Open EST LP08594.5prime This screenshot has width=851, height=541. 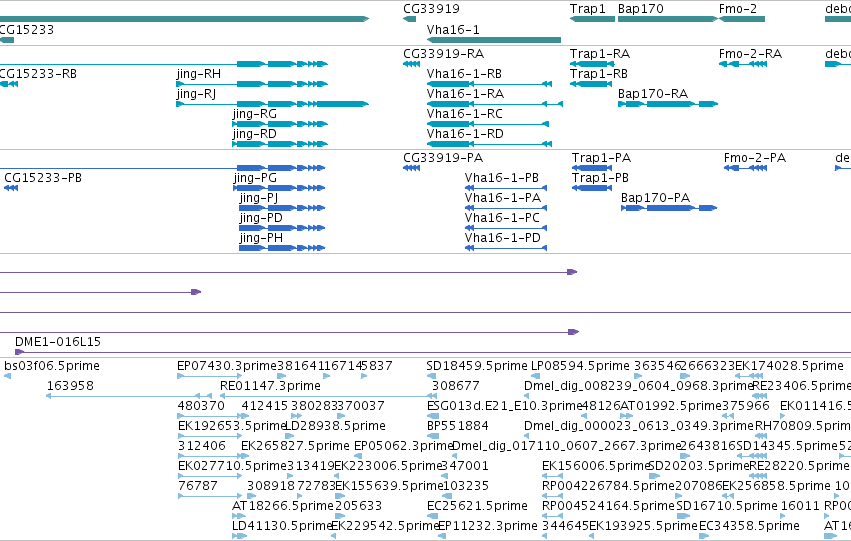[x=536, y=375]
